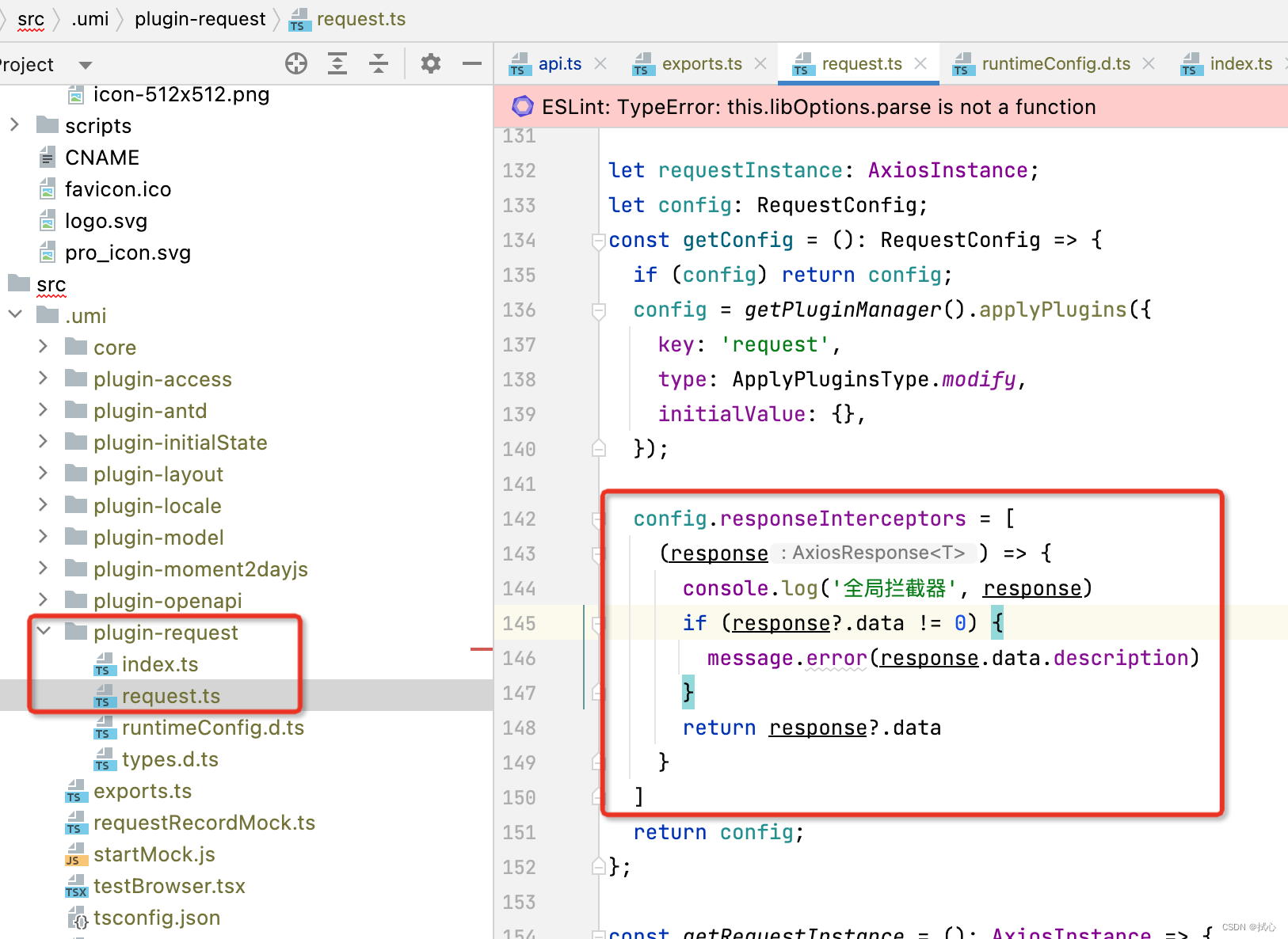Click the Collapse All icon in project toolbar
The image size is (1288, 939).
point(379,63)
